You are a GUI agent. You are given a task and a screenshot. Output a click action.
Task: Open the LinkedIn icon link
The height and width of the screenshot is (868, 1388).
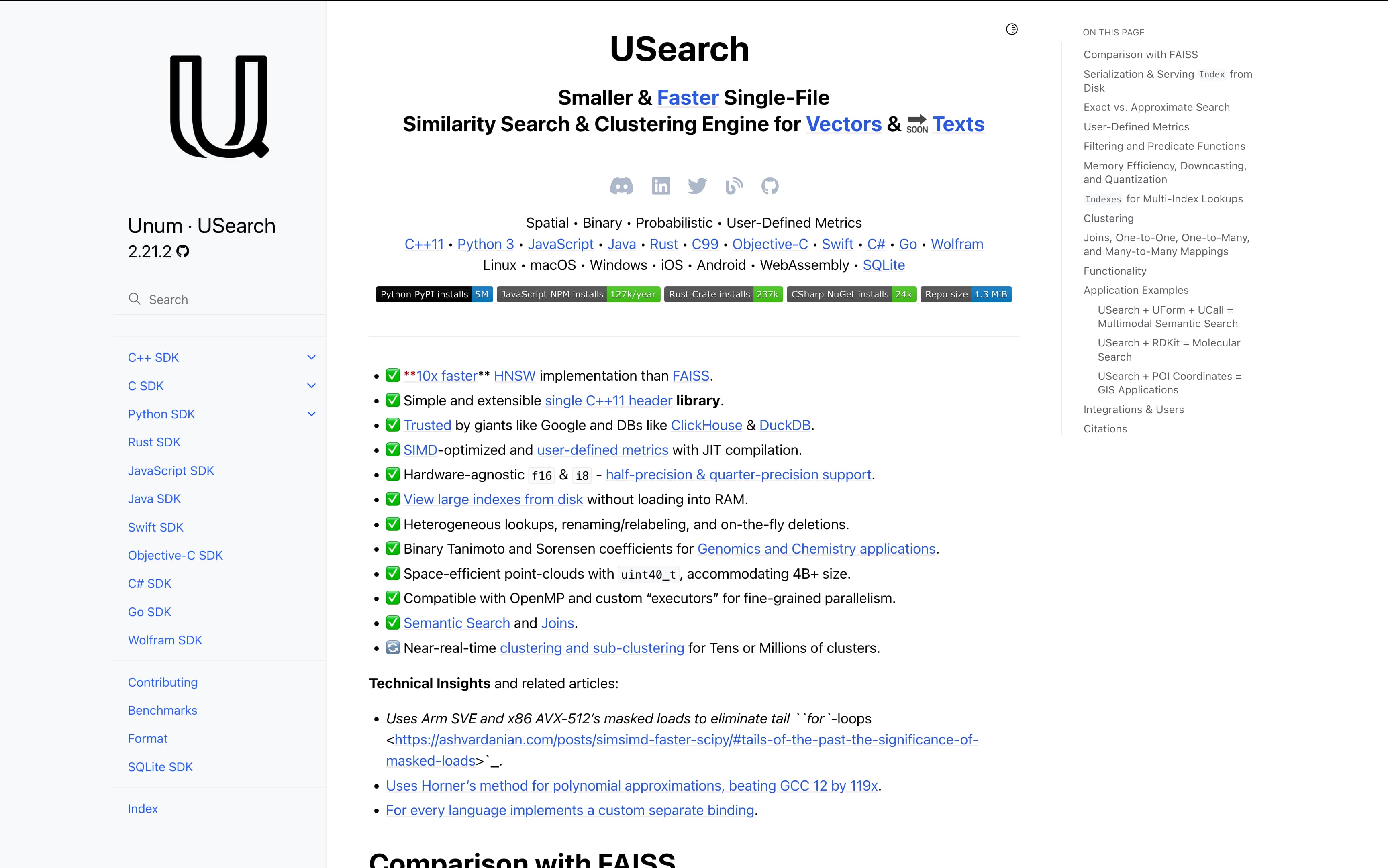pos(660,185)
